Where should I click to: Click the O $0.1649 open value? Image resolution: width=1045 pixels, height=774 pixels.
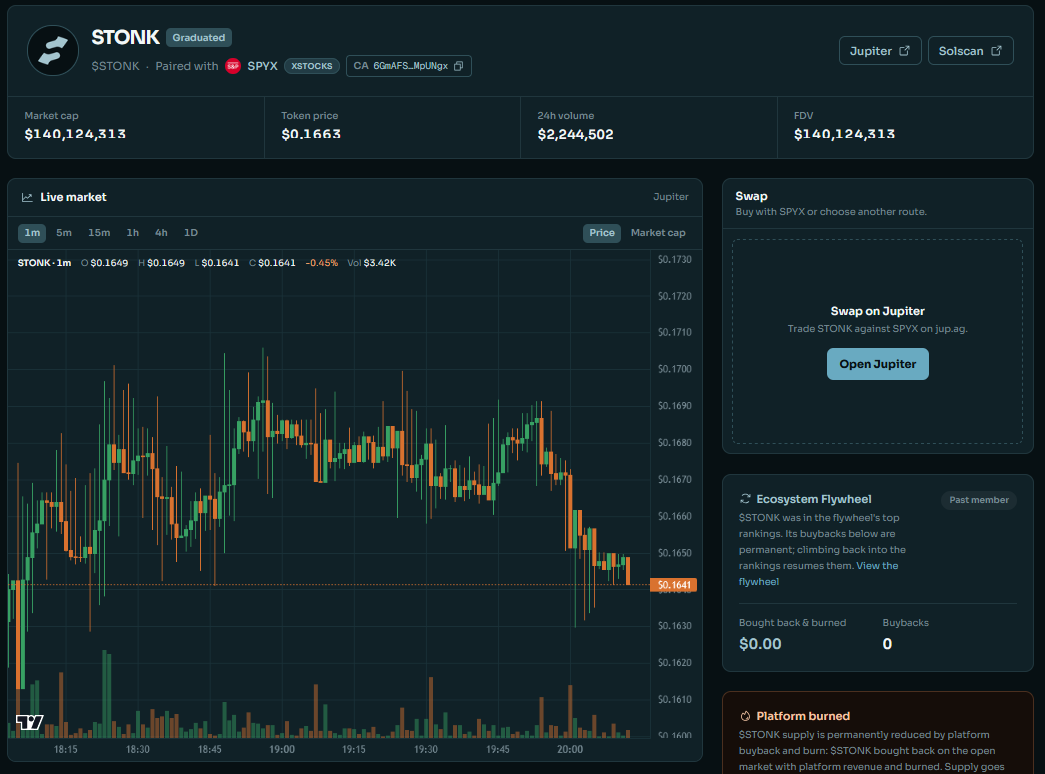105,263
